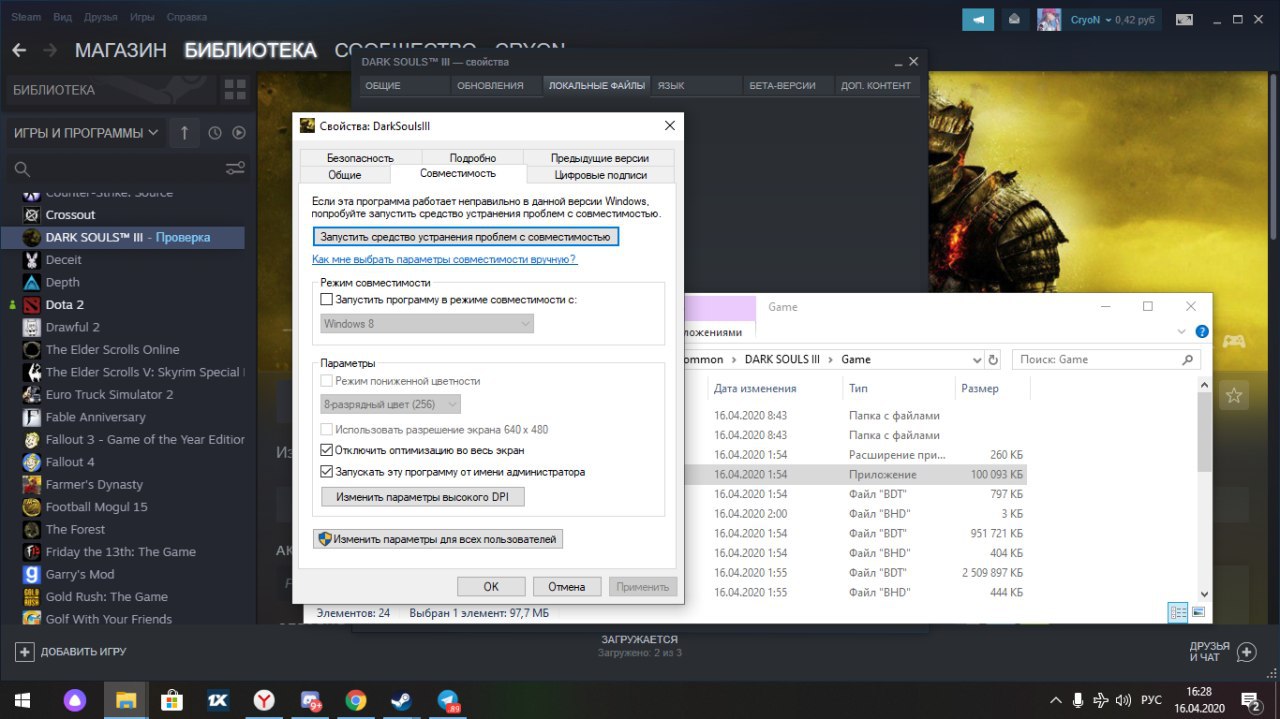Open the library advanced filter sliders icon
This screenshot has height=719, width=1280.
point(235,168)
